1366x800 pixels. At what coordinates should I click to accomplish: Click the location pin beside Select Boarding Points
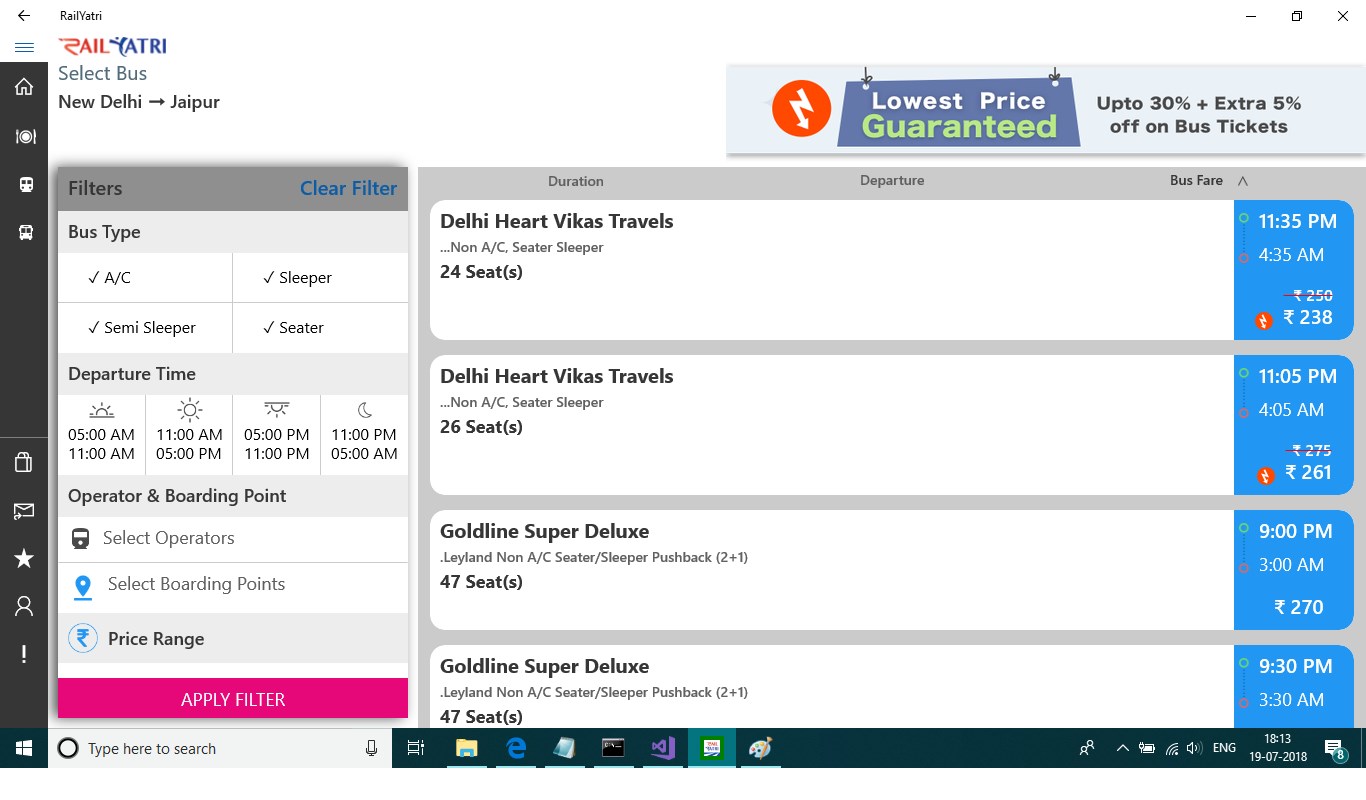click(84, 587)
